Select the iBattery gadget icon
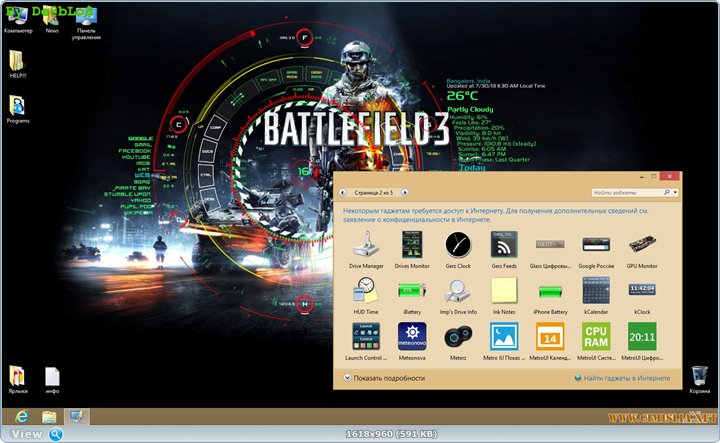This screenshot has width=720, height=443. click(411, 291)
